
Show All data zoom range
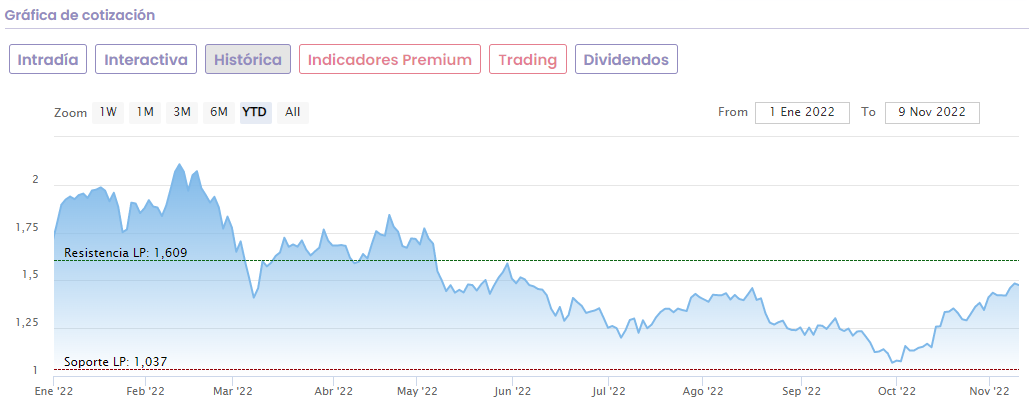click(x=292, y=112)
